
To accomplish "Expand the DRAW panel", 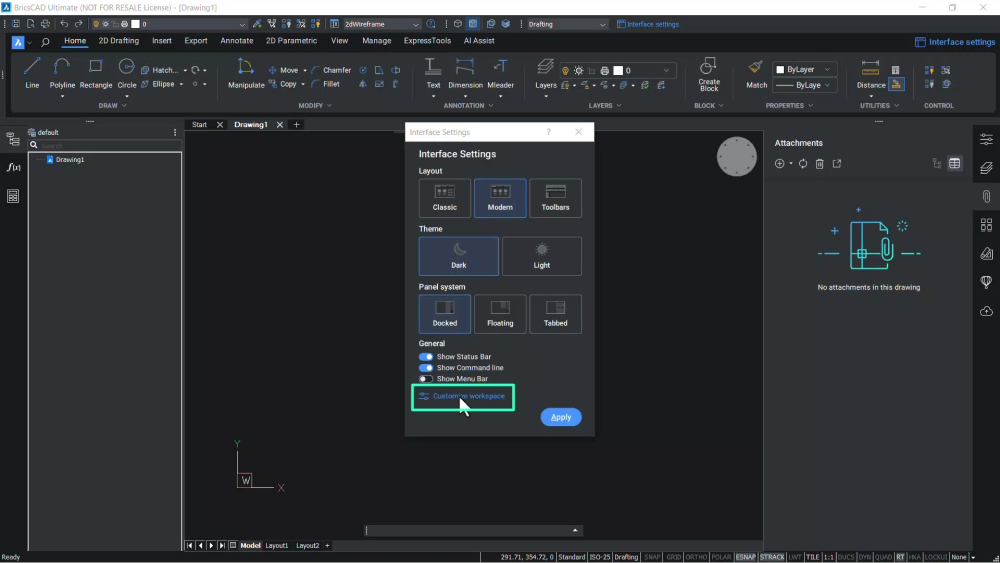I will pos(112,105).
